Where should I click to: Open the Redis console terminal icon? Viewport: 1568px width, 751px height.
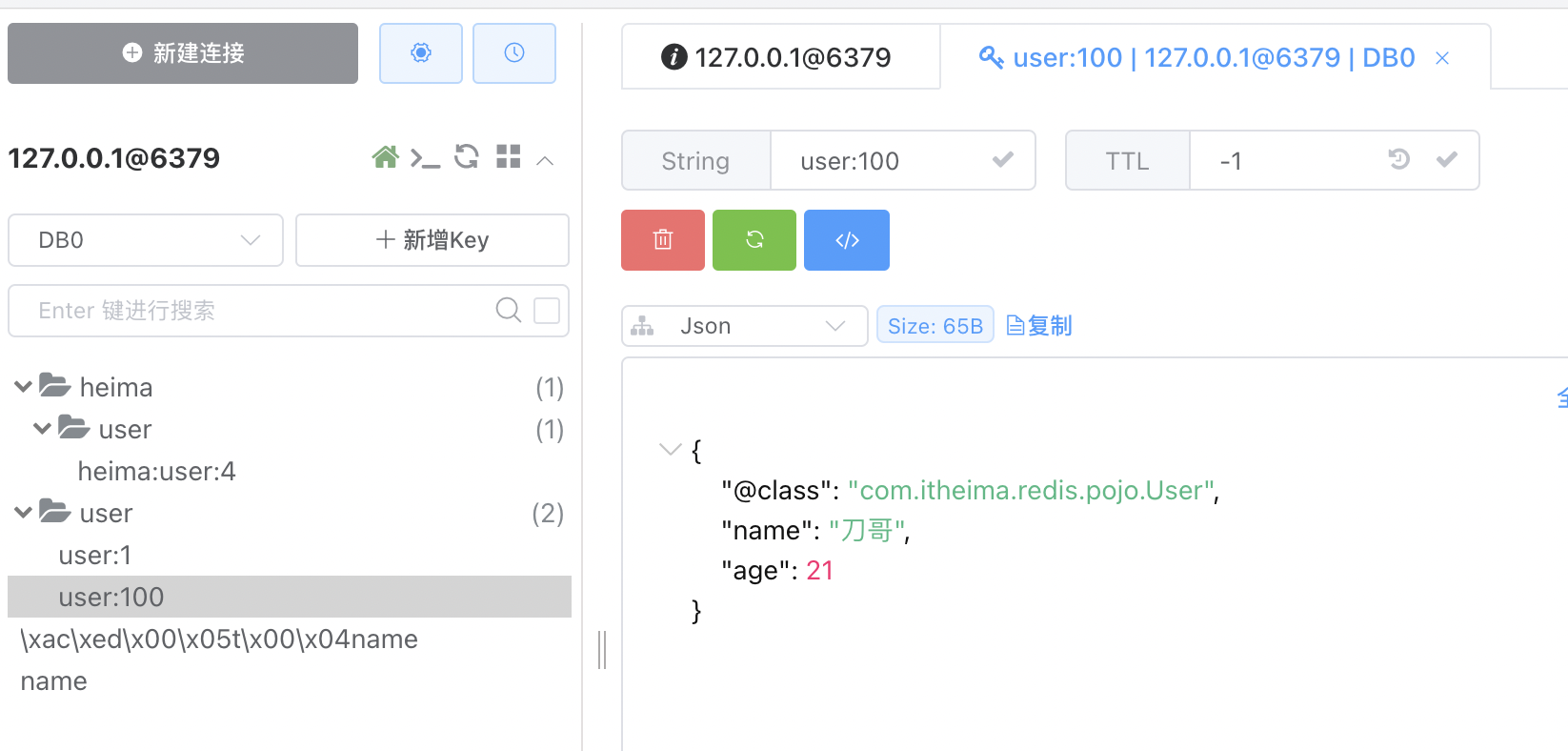(425, 158)
